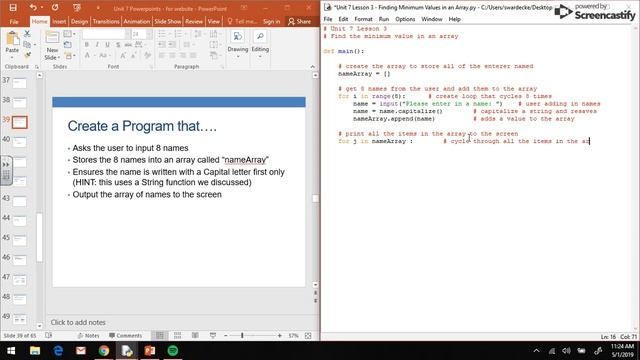
Task: Toggle Underline formatting
Action: 107,44
